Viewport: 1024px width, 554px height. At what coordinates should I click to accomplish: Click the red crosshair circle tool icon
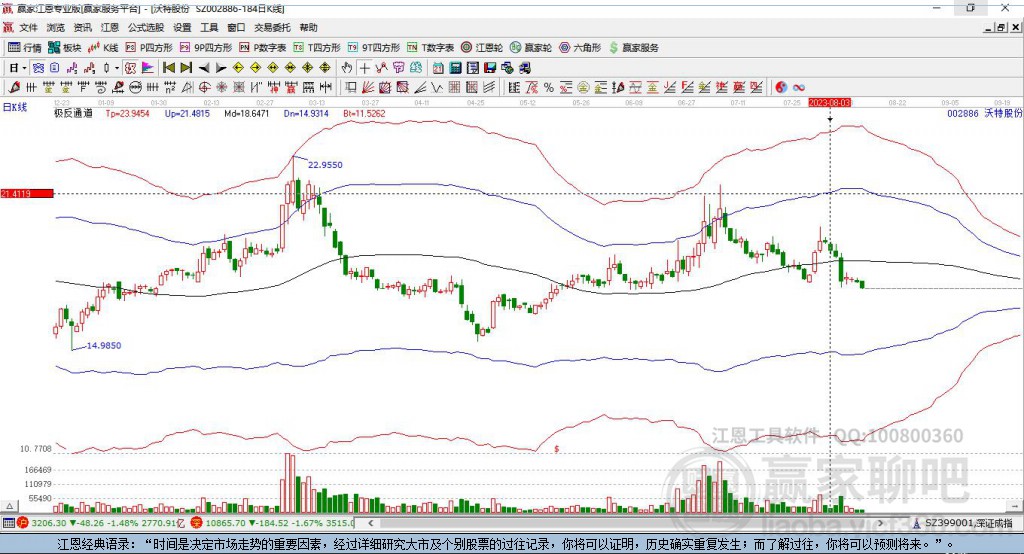coord(204,88)
